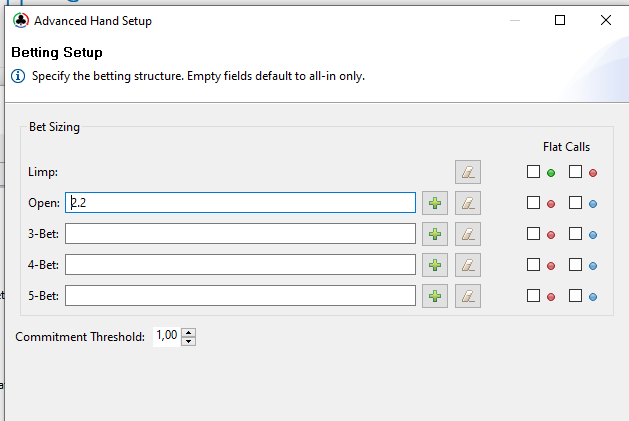
Task: Add a bet size to 3-Bet row
Action: 435,234
